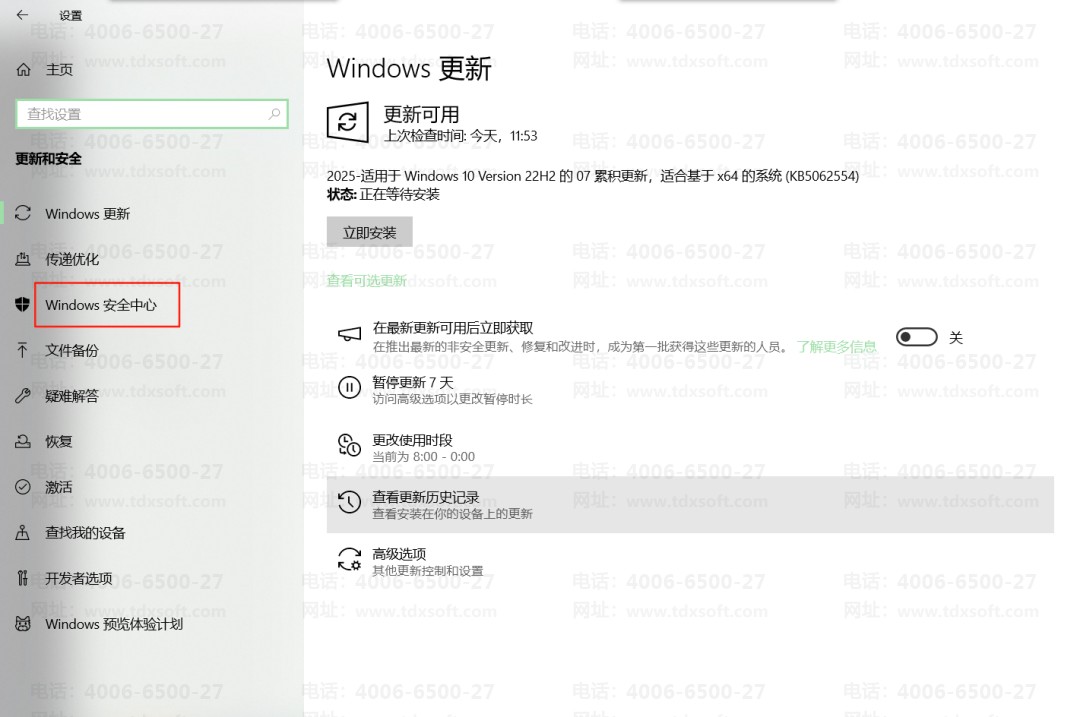Click the 在最新更新可用后立即获取 label
Image resolution: width=1080 pixels, height=717 pixels.
(x=453, y=328)
